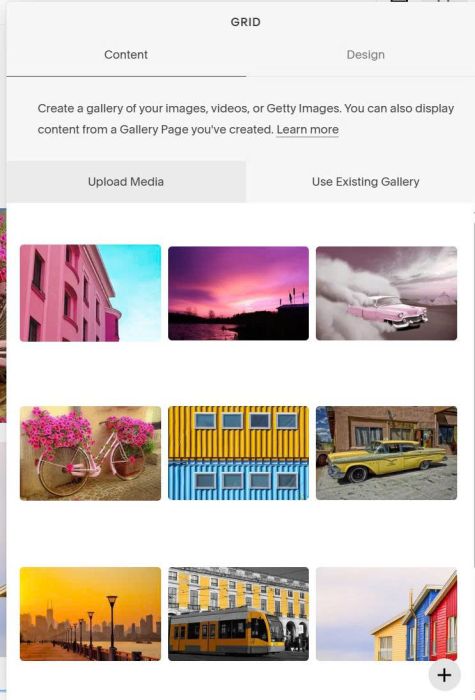Select the yellow vintage car thumbnail

pos(386,453)
